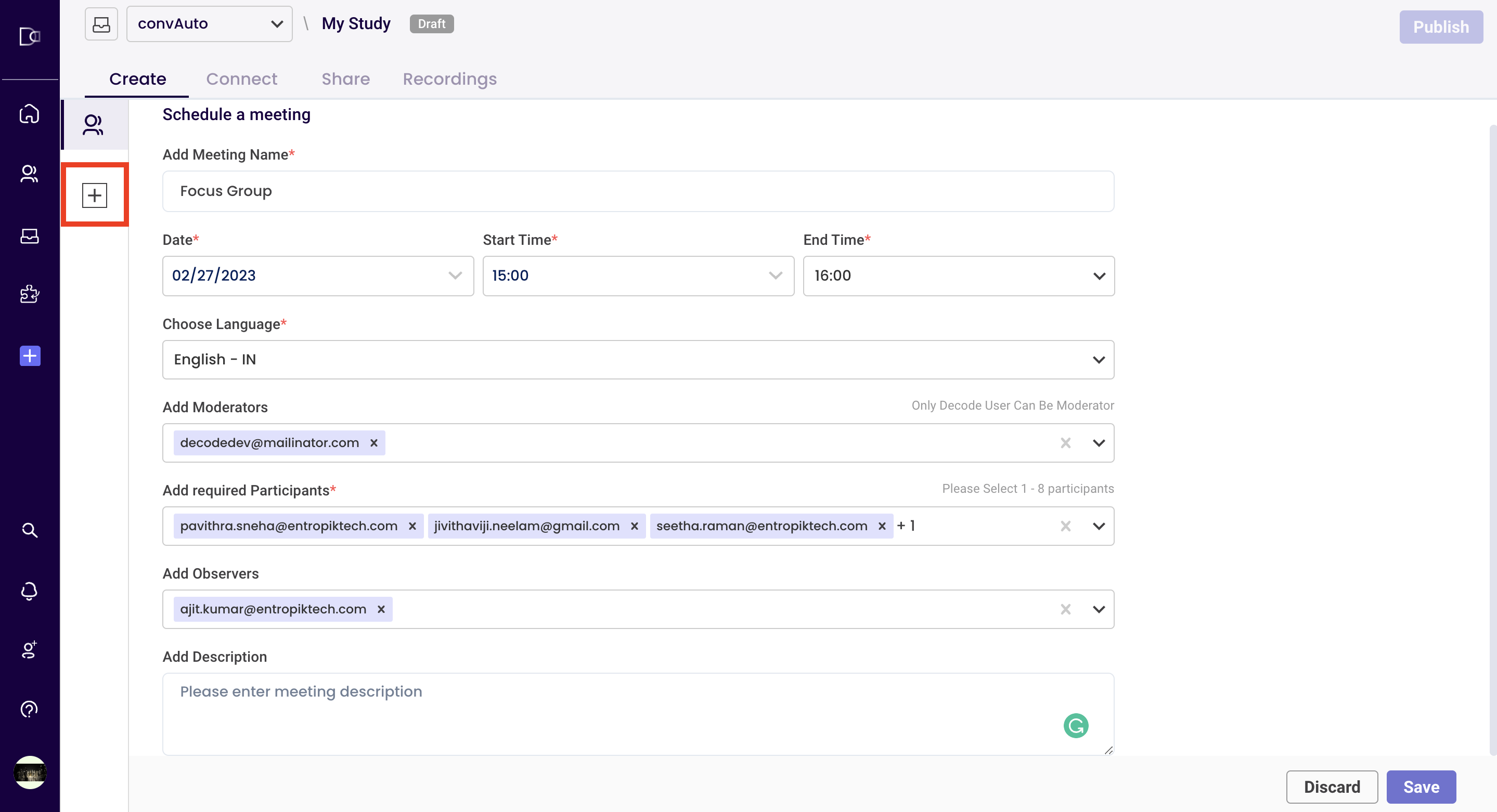Open the help question mark icon
The width and height of the screenshot is (1497, 812).
[x=30, y=709]
